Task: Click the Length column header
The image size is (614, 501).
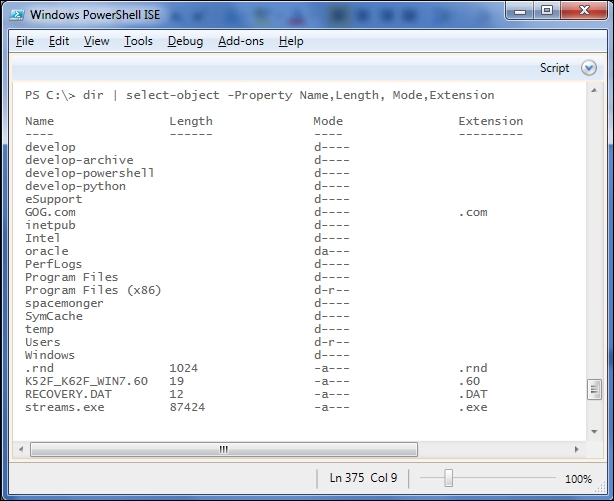Action: (191, 121)
